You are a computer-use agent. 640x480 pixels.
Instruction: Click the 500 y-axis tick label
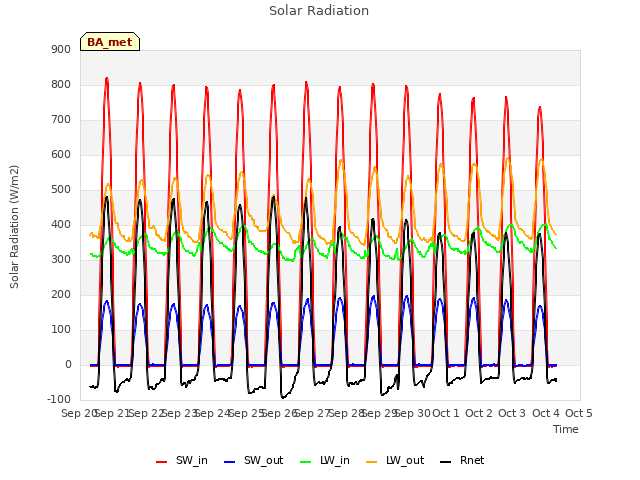[x=61, y=190]
